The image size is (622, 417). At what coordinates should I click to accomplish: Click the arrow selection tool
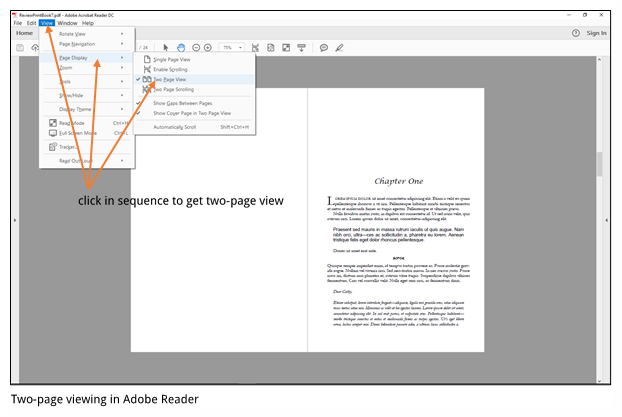click(165, 47)
